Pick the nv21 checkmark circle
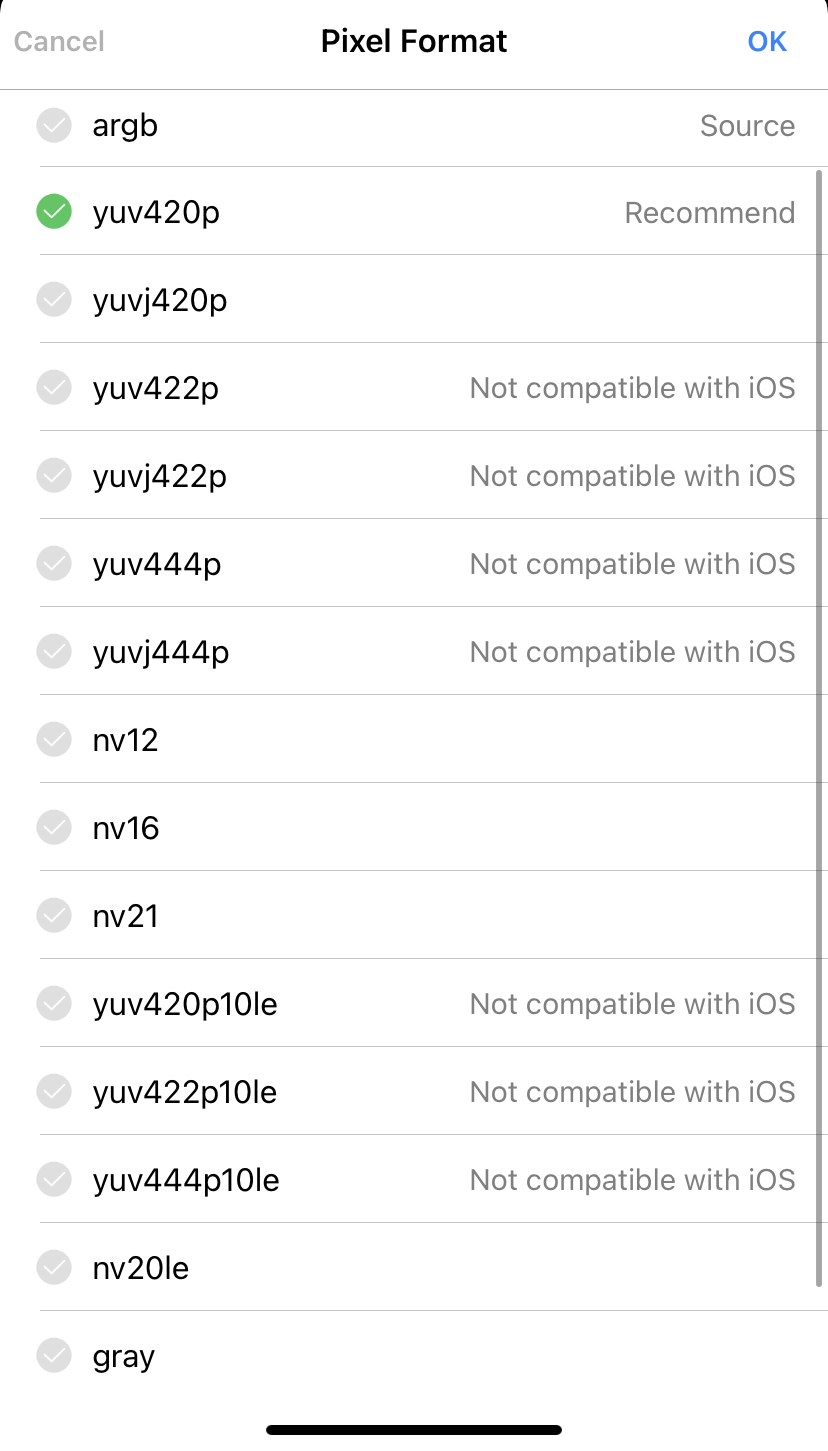Viewport: 828px width, 1451px height. pos(54,916)
